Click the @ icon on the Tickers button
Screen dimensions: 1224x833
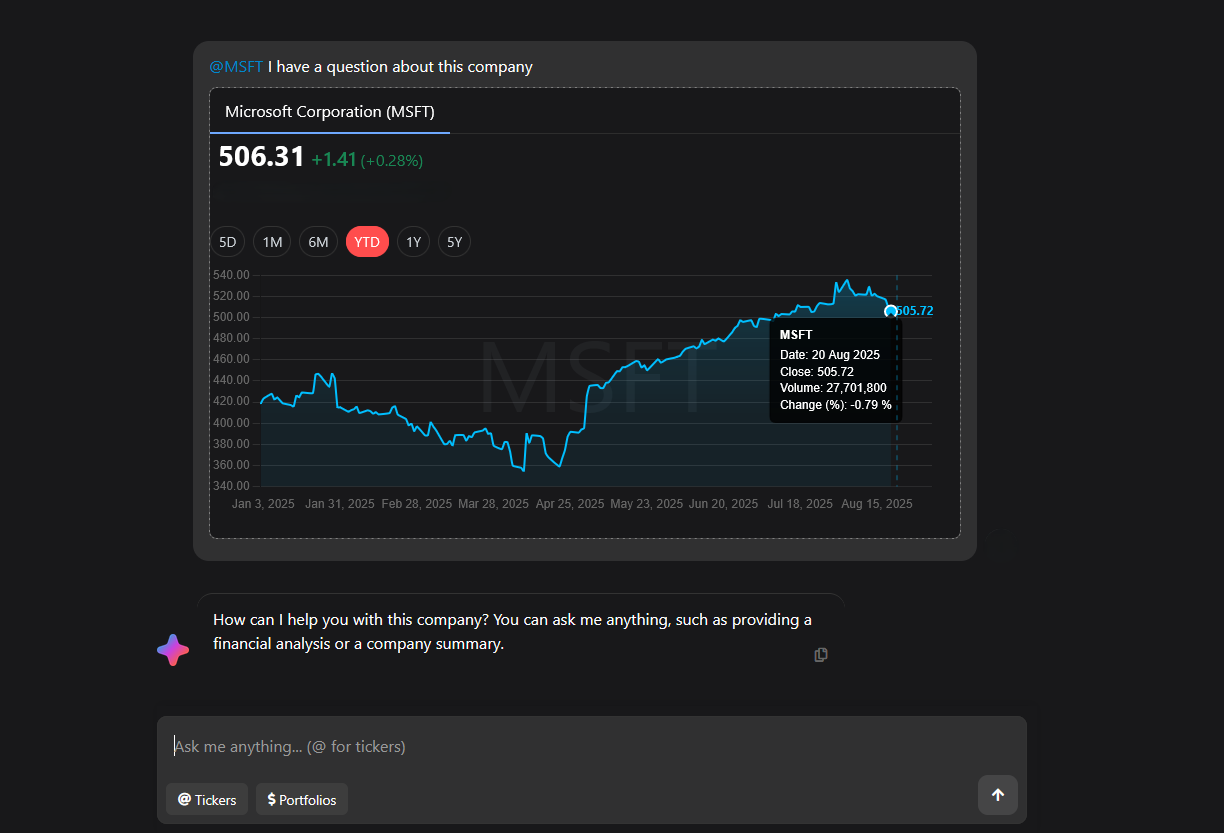click(183, 799)
